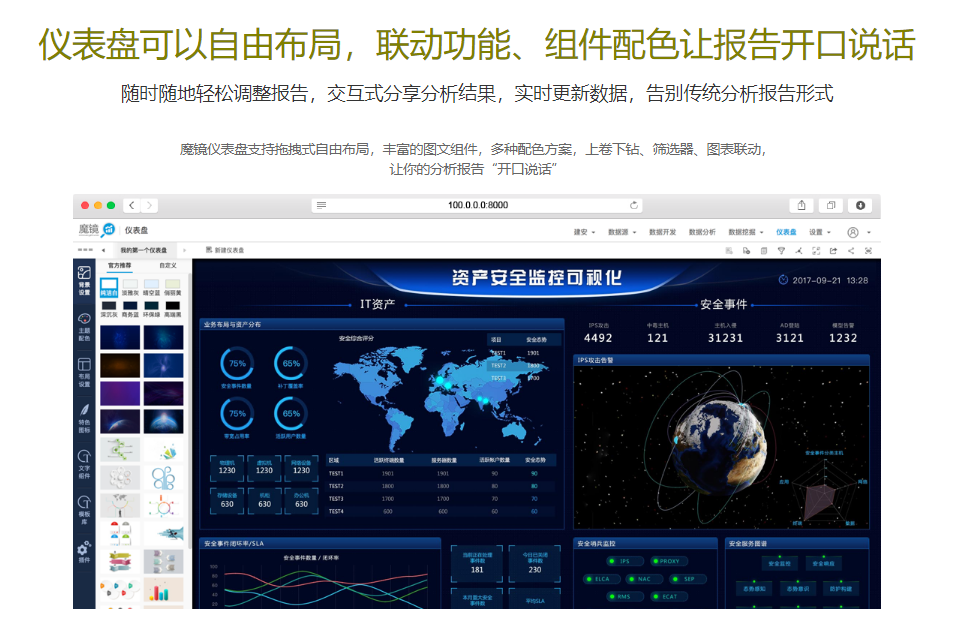Expand the 建安 dropdown menu

(584, 232)
